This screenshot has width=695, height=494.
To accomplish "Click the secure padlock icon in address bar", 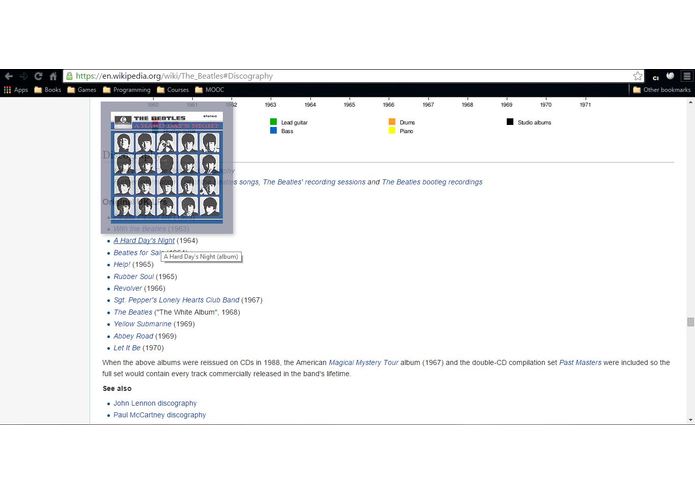I will tap(69, 76).
